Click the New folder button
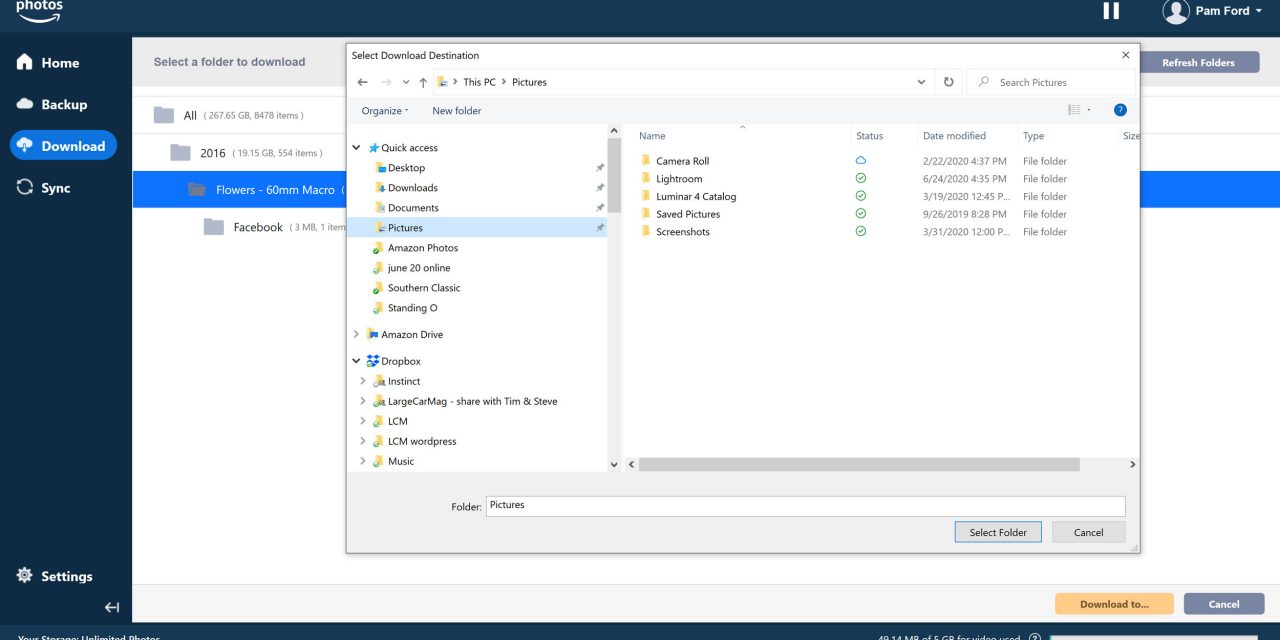The width and height of the screenshot is (1280, 640). point(456,111)
